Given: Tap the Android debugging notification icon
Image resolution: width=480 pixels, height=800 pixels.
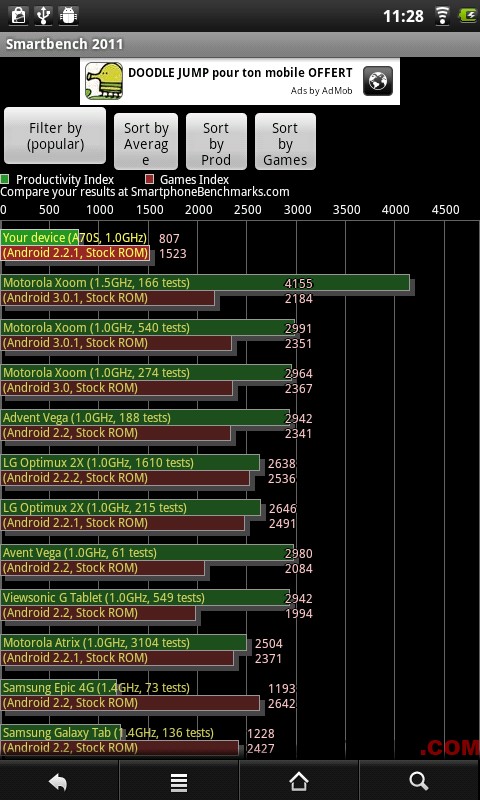Looking at the screenshot, I should click(x=68, y=15).
